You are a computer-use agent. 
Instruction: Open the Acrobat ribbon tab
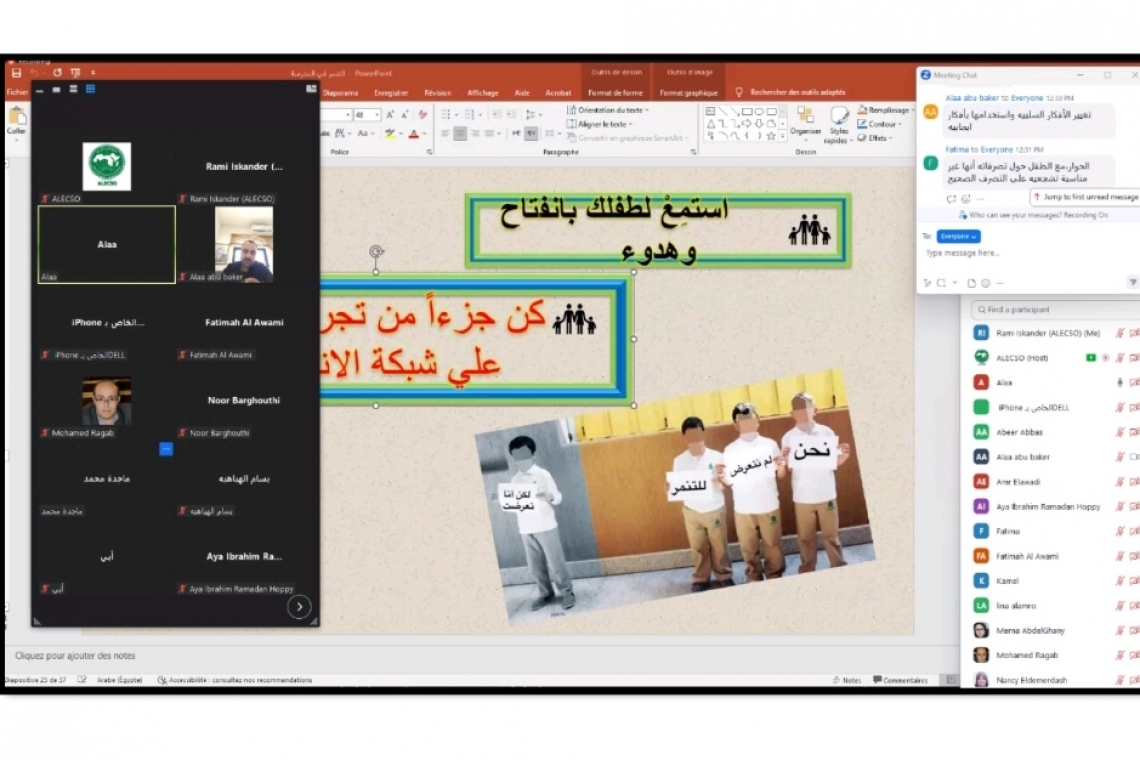click(558, 93)
